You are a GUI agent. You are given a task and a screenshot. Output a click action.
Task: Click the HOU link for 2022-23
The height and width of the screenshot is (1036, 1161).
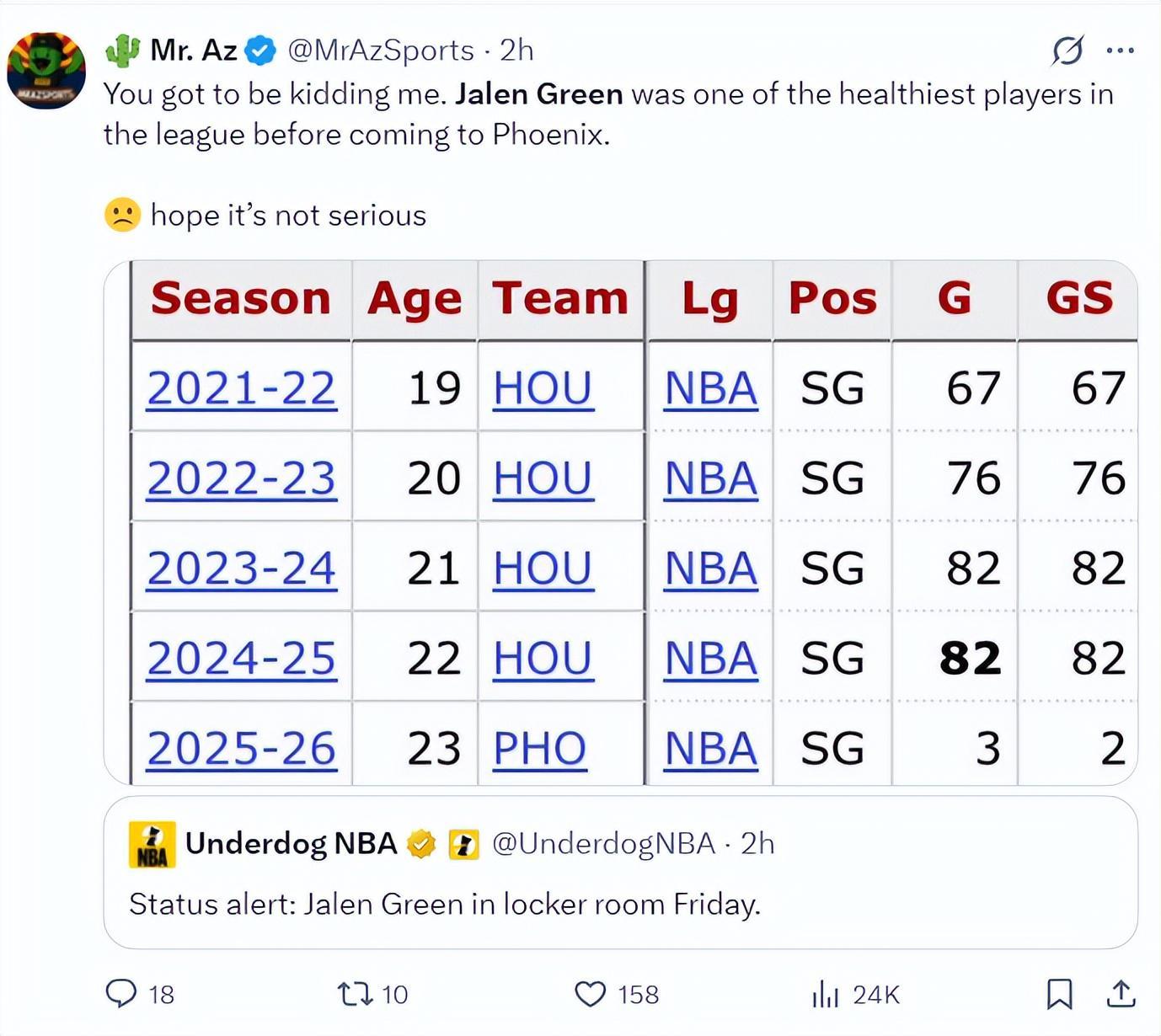[x=543, y=479]
